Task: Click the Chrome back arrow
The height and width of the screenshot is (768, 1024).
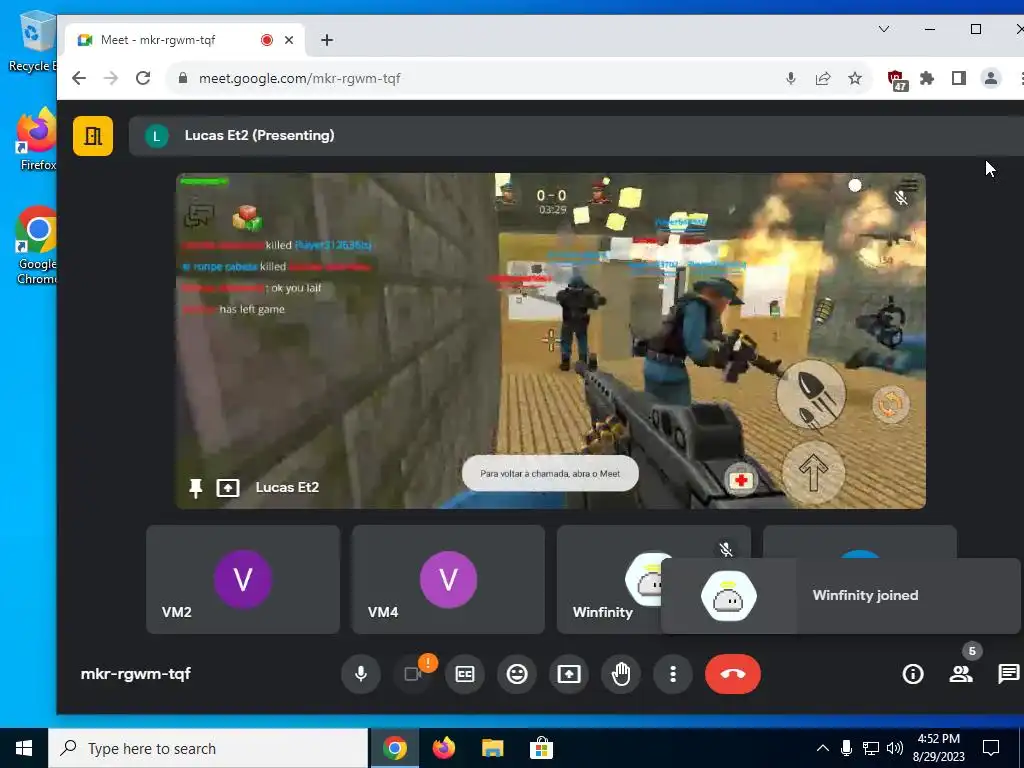Action: tap(79, 78)
